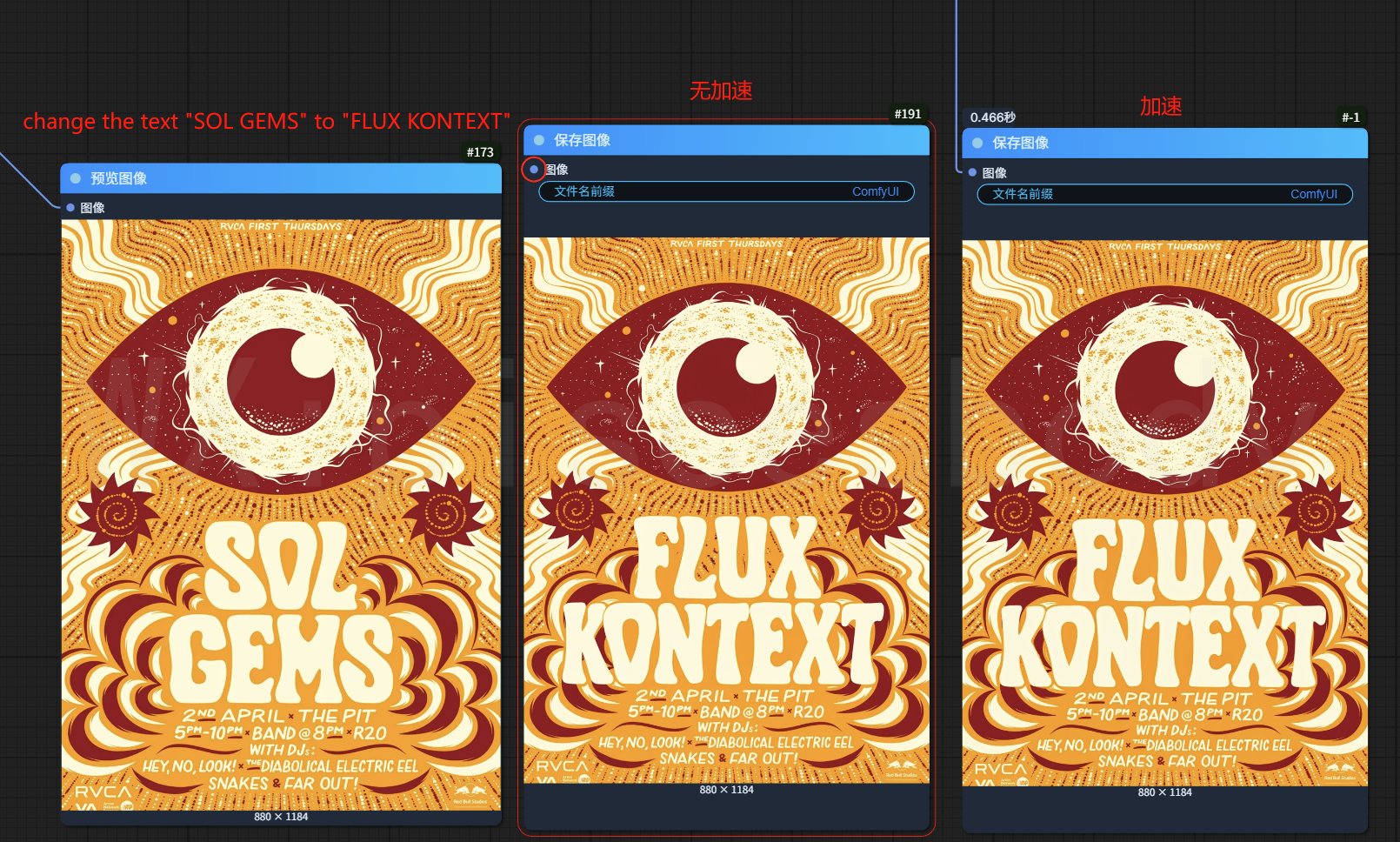The image size is (1400, 842).
Task: Click the 图像 input port on node #-1
Action: coord(972,173)
